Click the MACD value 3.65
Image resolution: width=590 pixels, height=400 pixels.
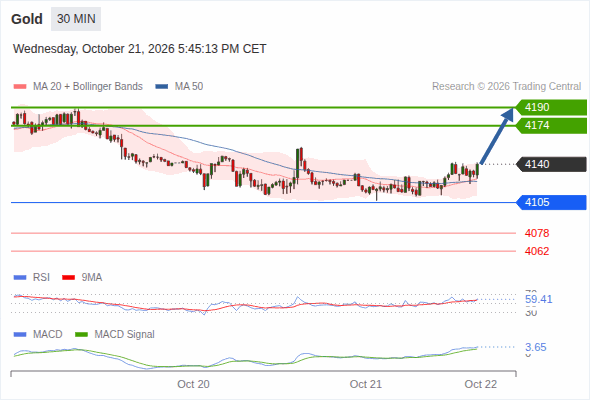pos(536,347)
